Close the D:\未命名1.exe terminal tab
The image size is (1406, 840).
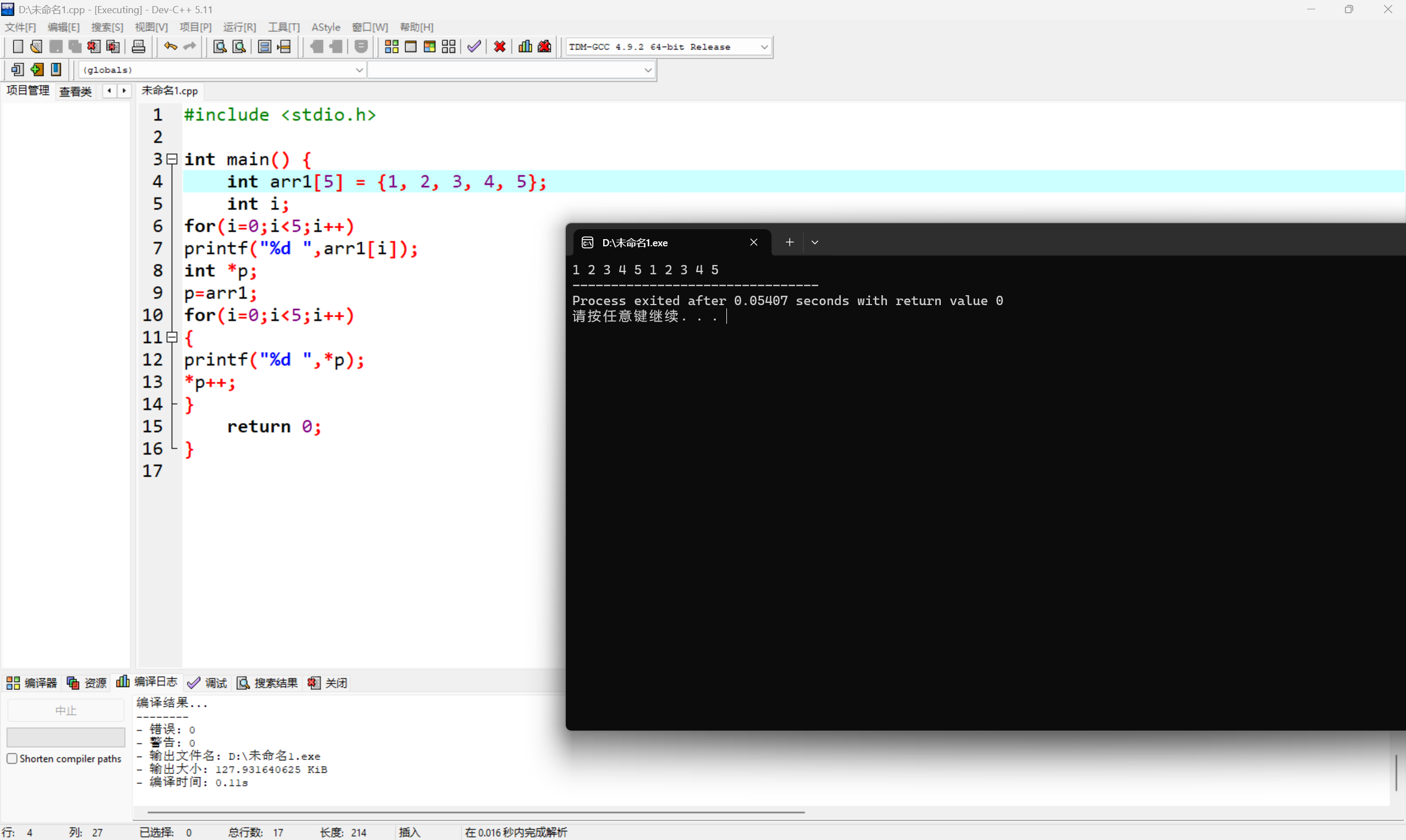point(753,242)
